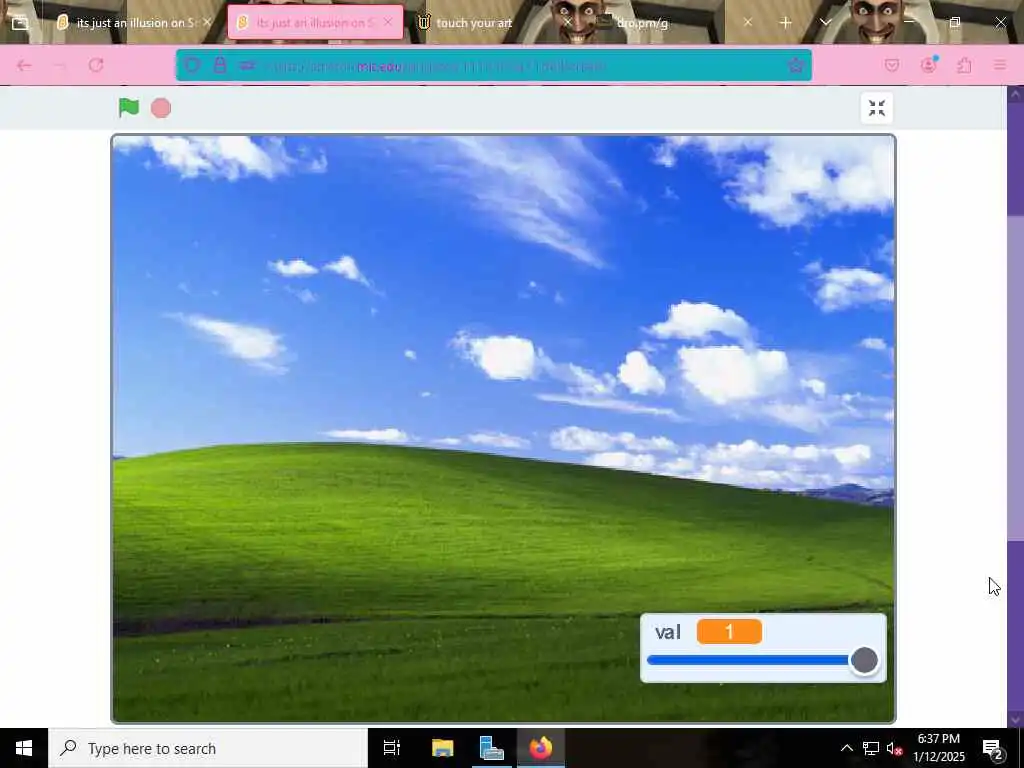Click the val slider blue track
The width and height of the screenshot is (1024, 768).
tap(748, 660)
